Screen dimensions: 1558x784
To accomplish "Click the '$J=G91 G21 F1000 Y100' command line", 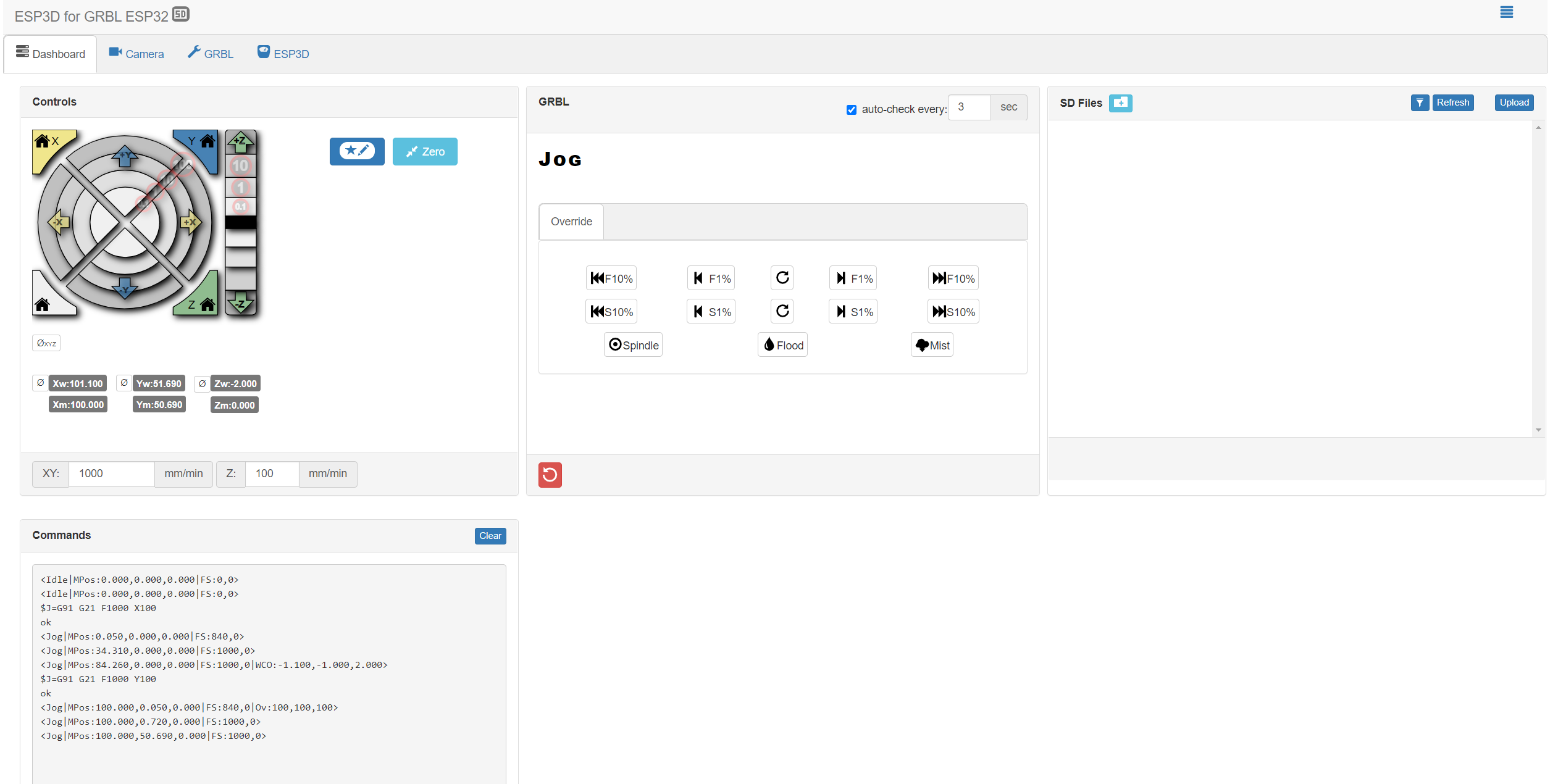I will click(98, 679).
